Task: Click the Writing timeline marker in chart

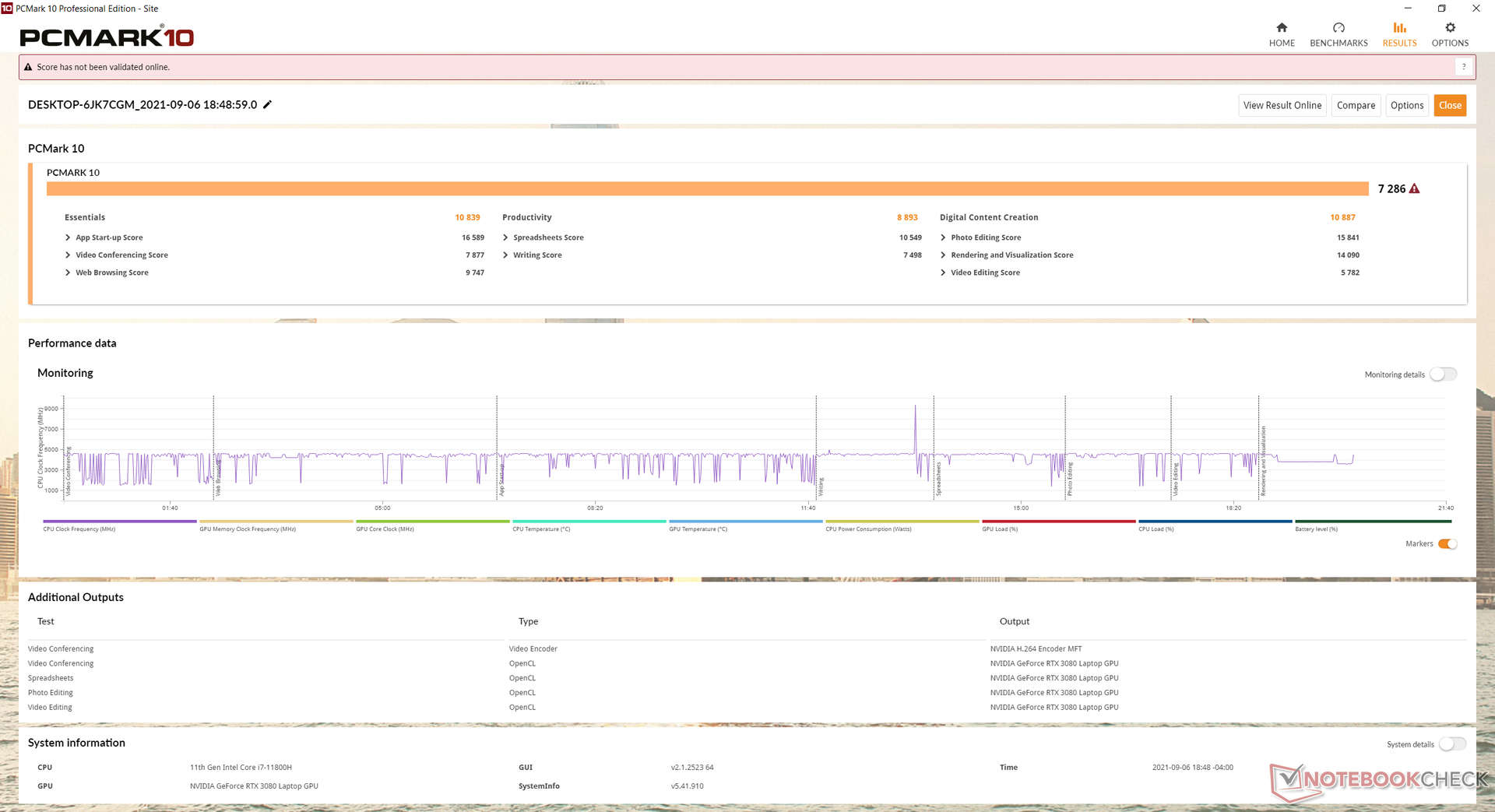Action: (x=821, y=487)
